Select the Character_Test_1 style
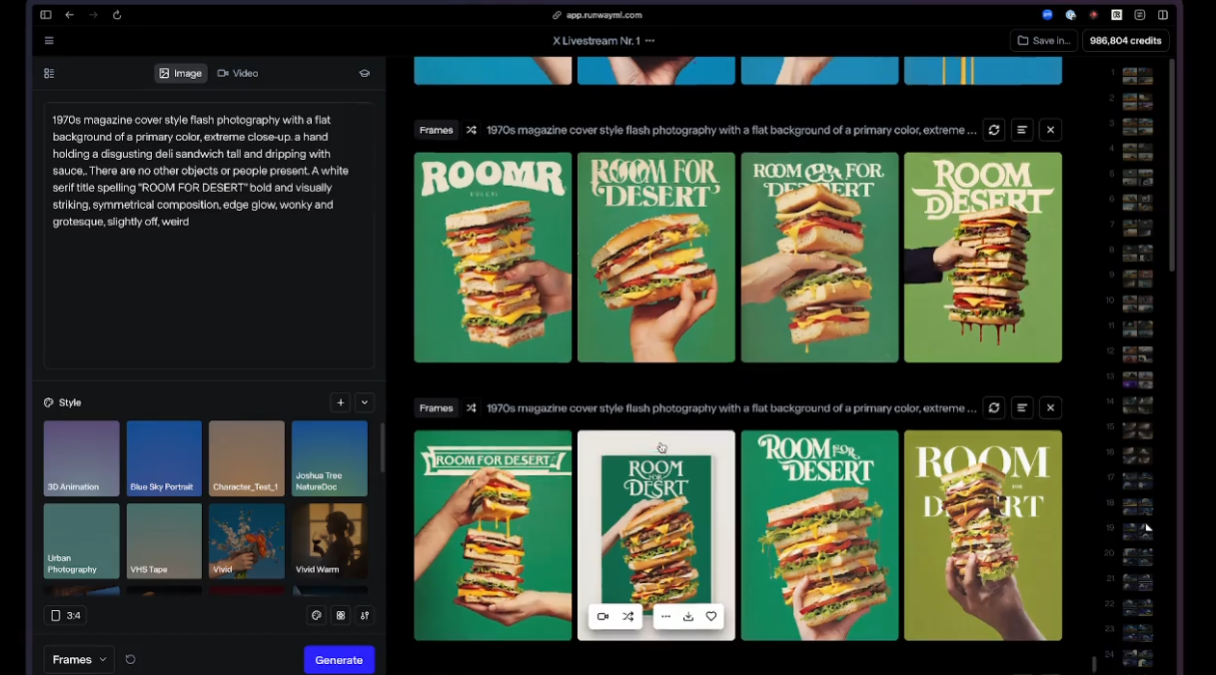The width and height of the screenshot is (1216, 675). click(247, 458)
